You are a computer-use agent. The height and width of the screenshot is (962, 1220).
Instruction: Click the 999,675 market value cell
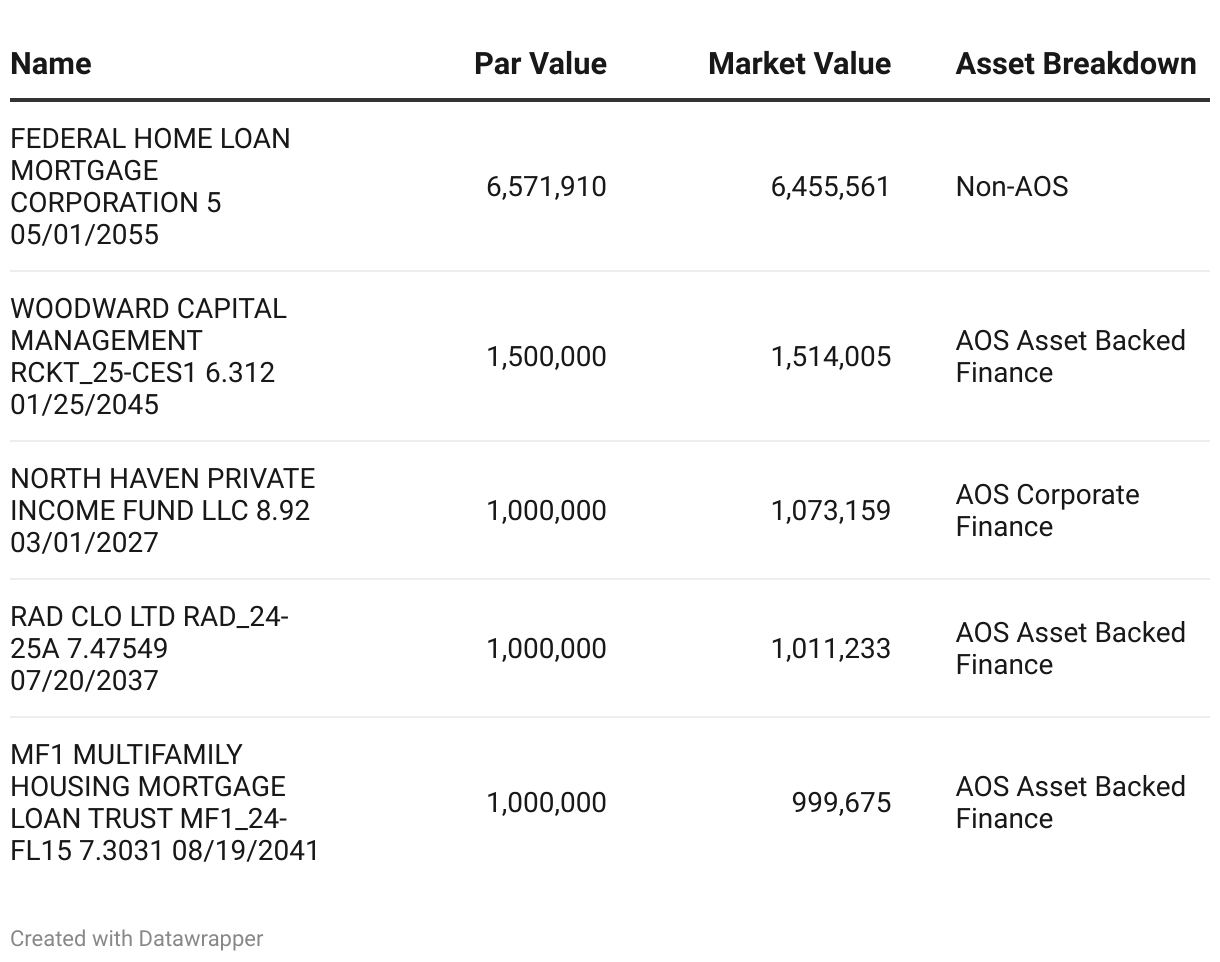pos(841,803)
